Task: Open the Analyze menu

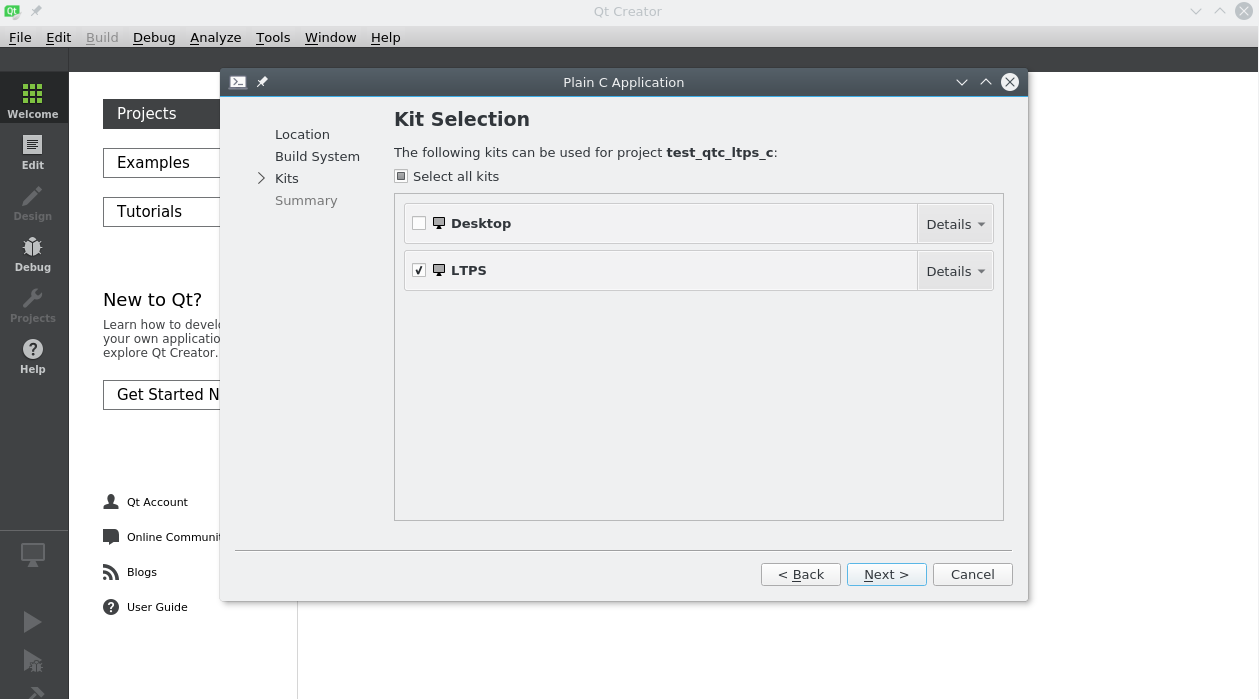Action: pos(215,37)
